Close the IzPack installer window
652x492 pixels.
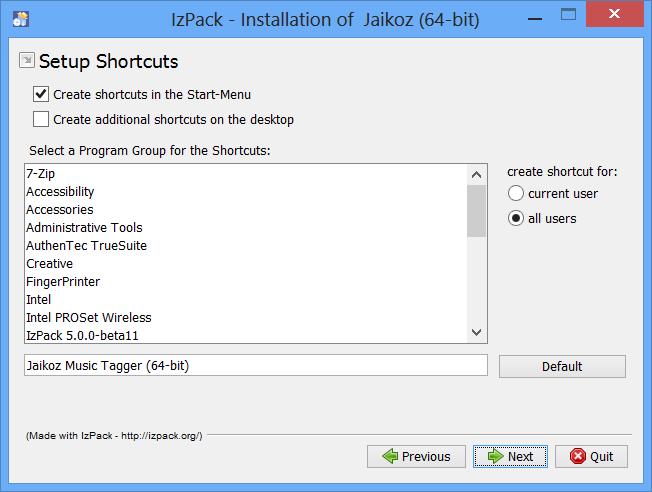(614, 14)
